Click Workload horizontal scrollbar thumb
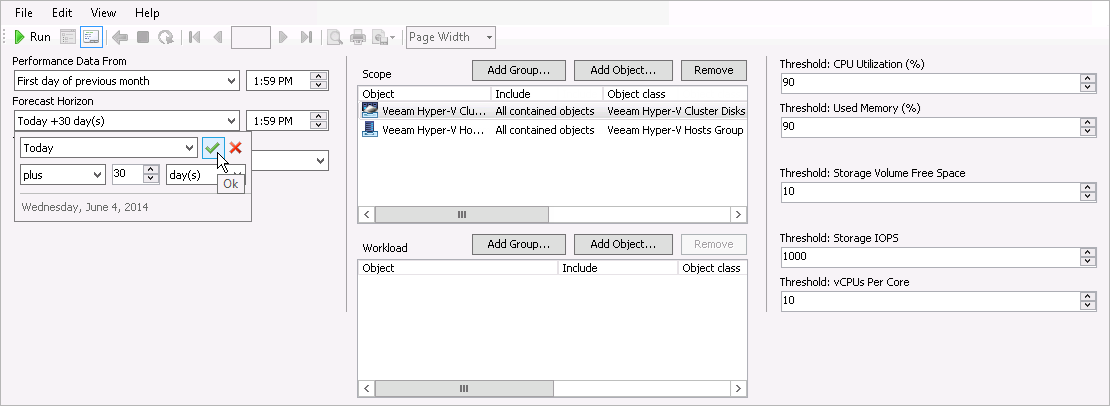The height and width of the screenshot is (406, 1110). 464,388
